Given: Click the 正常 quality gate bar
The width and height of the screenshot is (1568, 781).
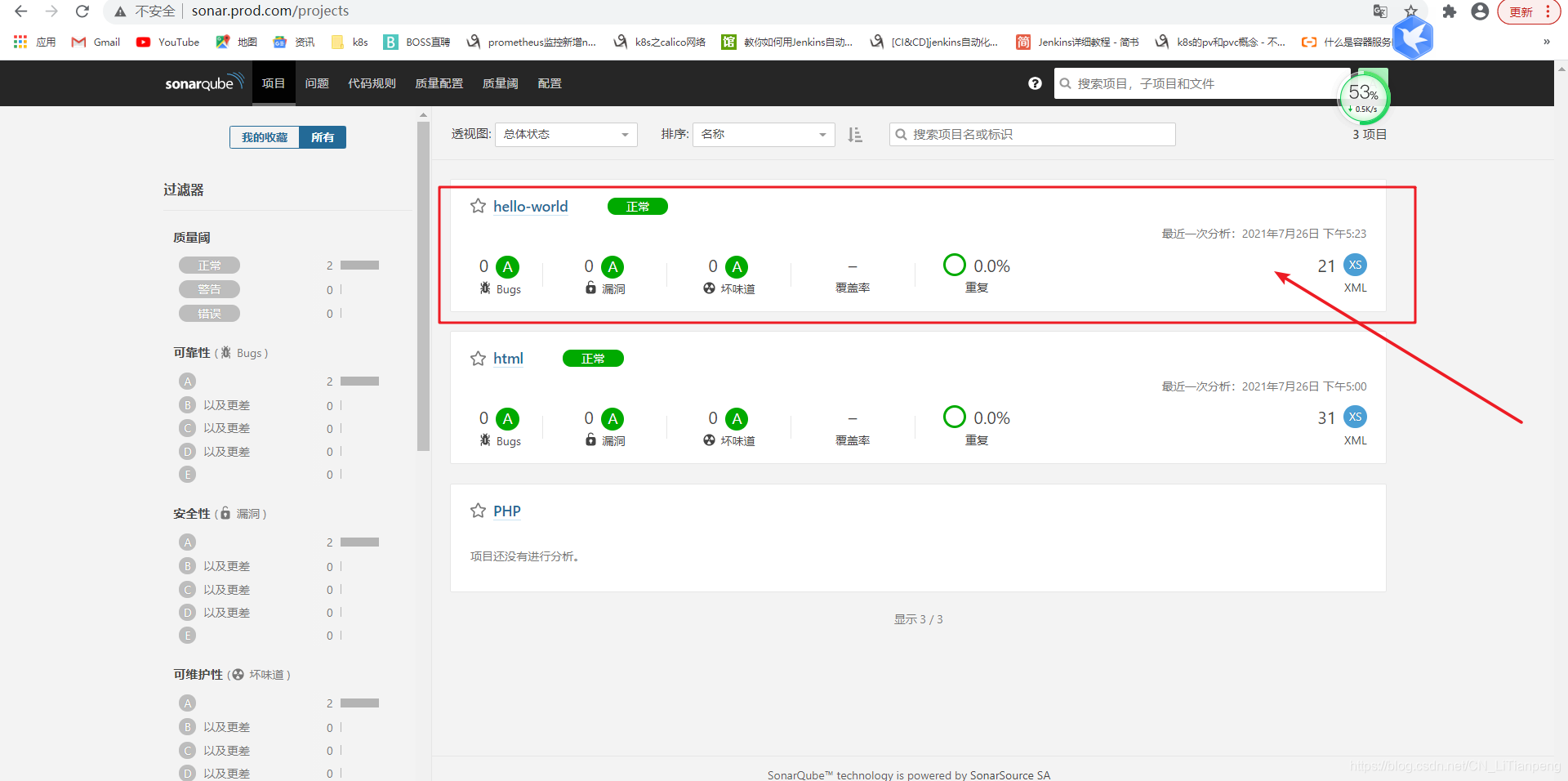Looking at the screenshot, I should (359, 266).
